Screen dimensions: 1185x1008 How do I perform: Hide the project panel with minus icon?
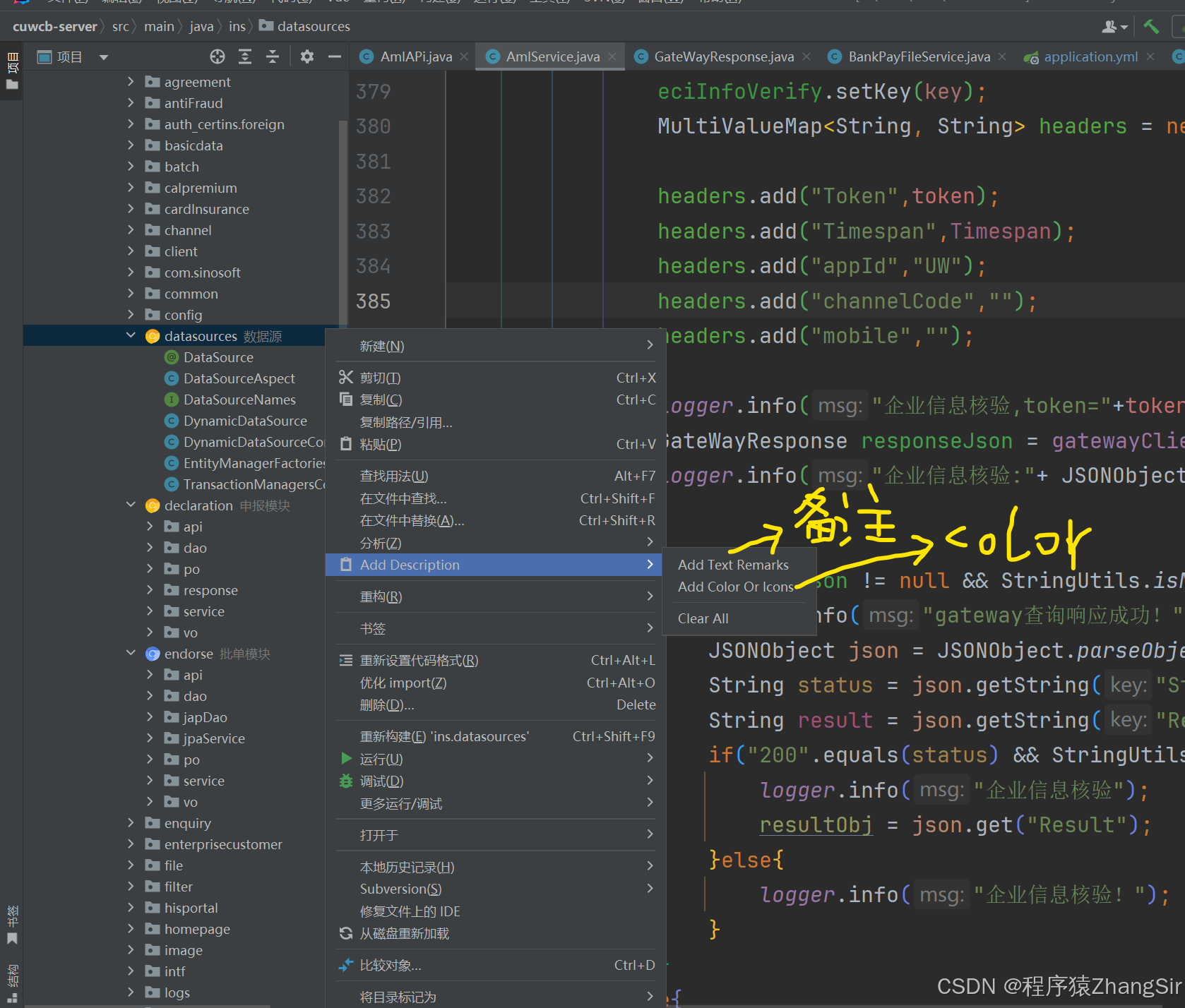334,56
